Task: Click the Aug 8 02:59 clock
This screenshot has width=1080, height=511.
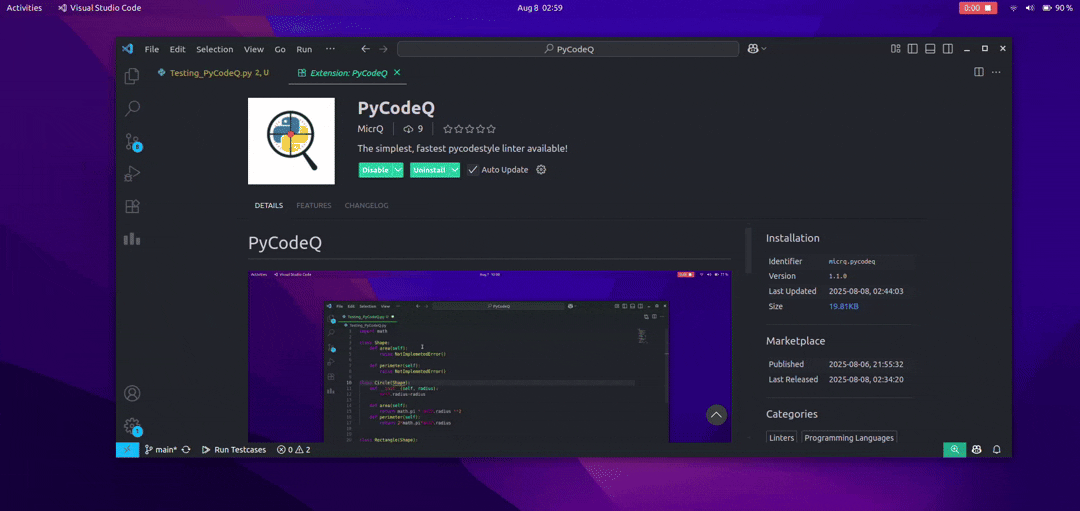Action: pos(539,8)
